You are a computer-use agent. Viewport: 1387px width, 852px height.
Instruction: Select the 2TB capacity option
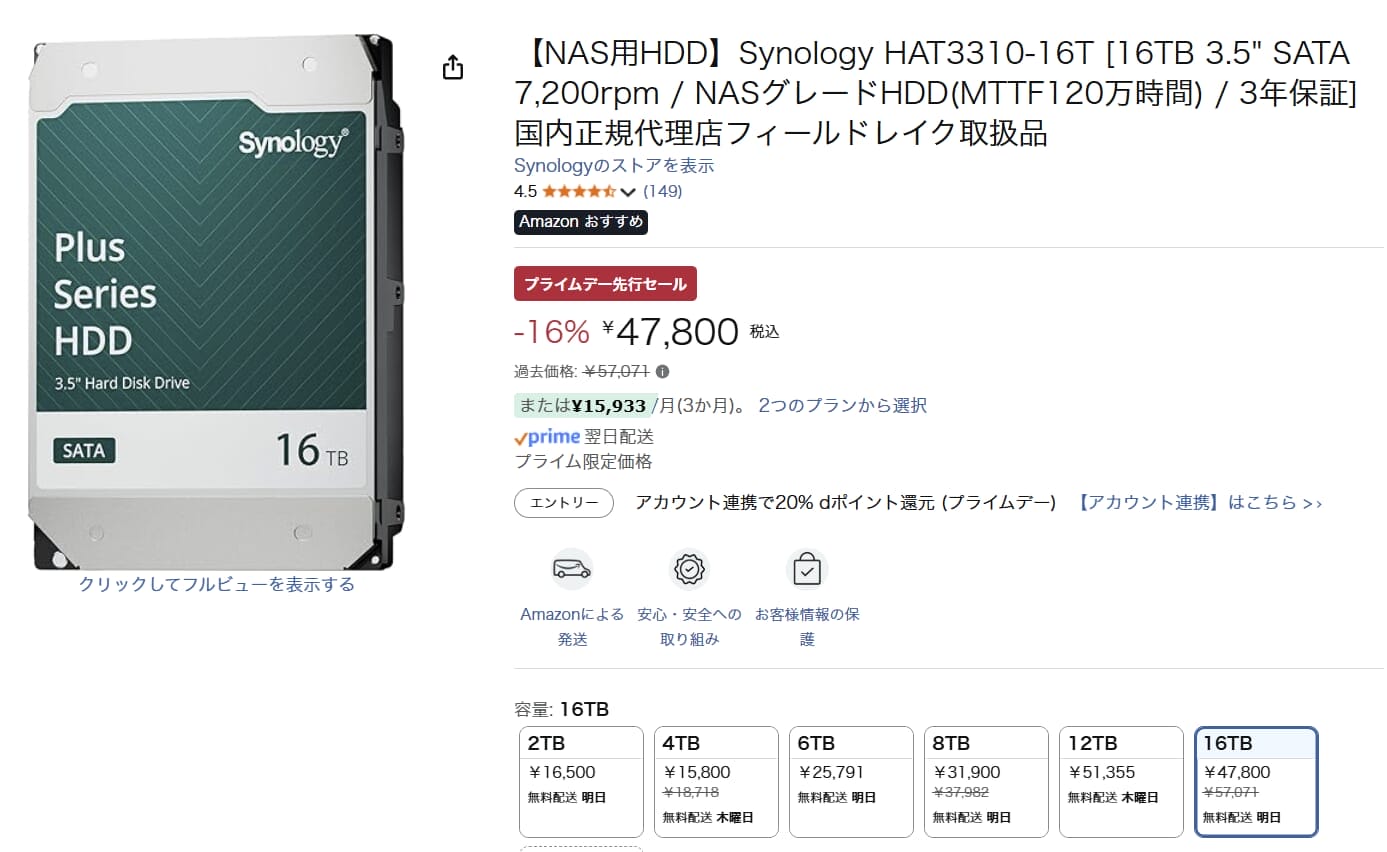581,782
